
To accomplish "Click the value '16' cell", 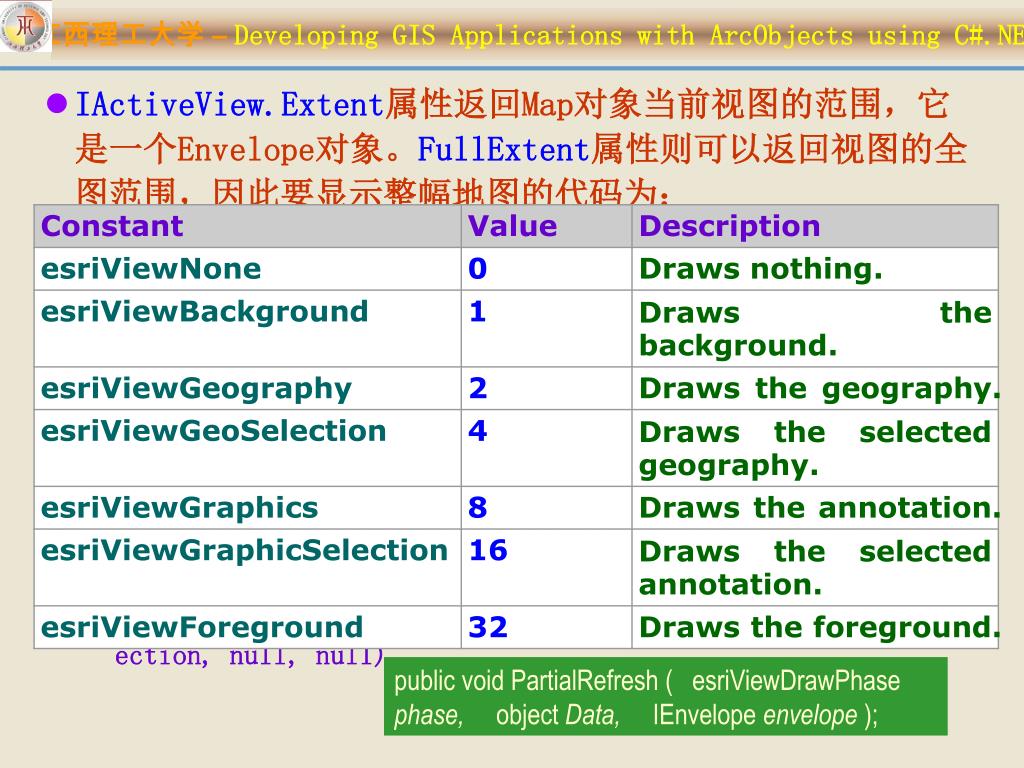I will pos(546,568).
